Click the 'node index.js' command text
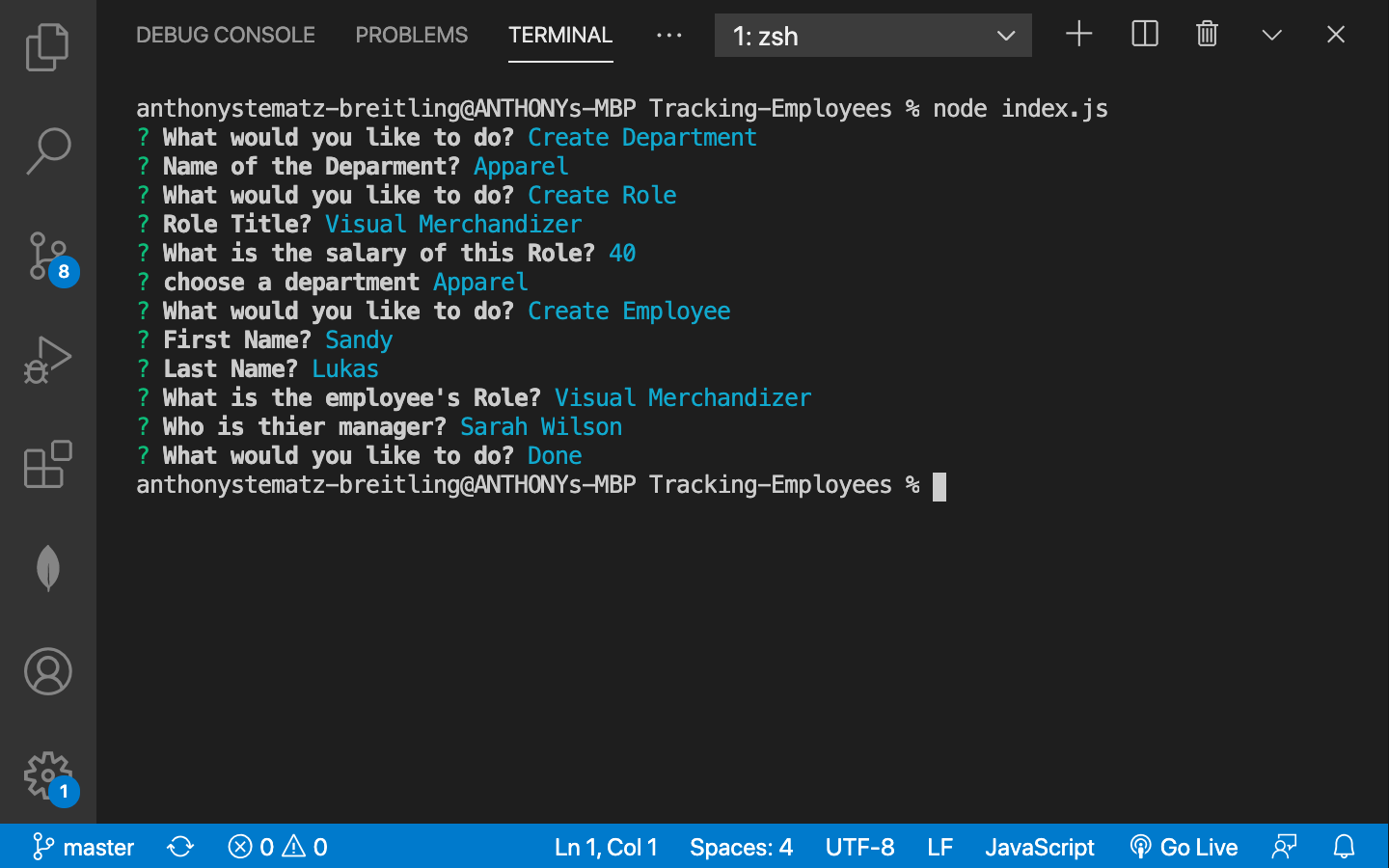The width and height of the screenshot is (1389, 868). pyautogui.click(x=1021, y=108)
